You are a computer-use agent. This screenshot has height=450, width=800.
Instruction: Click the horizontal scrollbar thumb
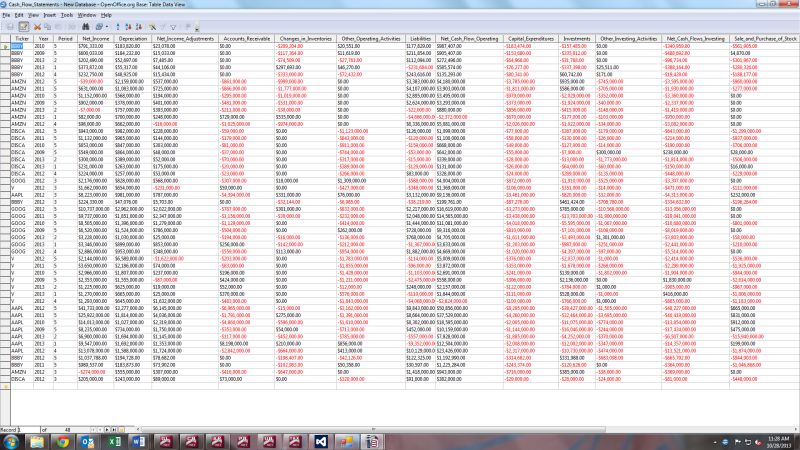tap(373, 430)
